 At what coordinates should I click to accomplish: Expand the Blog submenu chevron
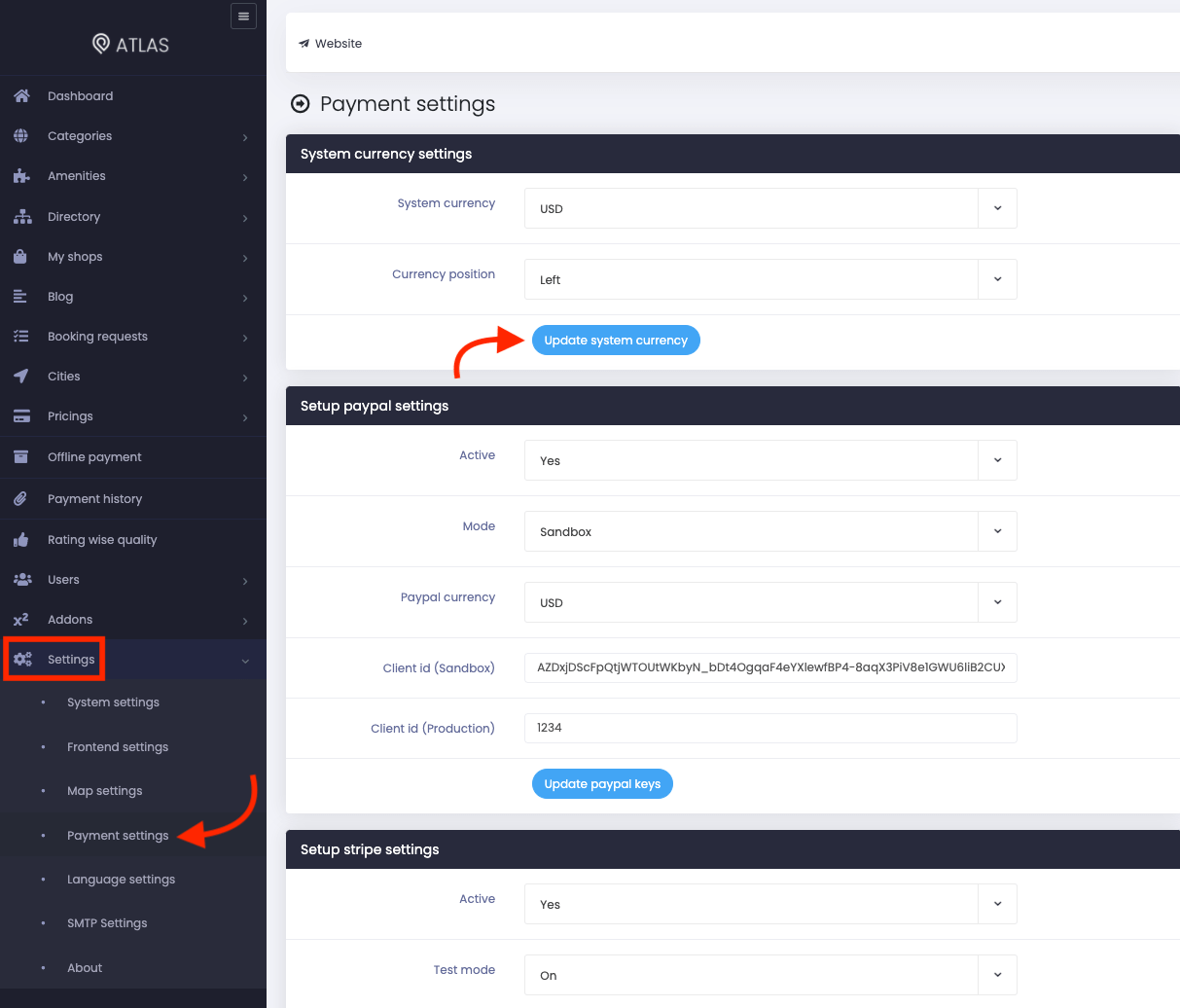(x=245, y=298)
